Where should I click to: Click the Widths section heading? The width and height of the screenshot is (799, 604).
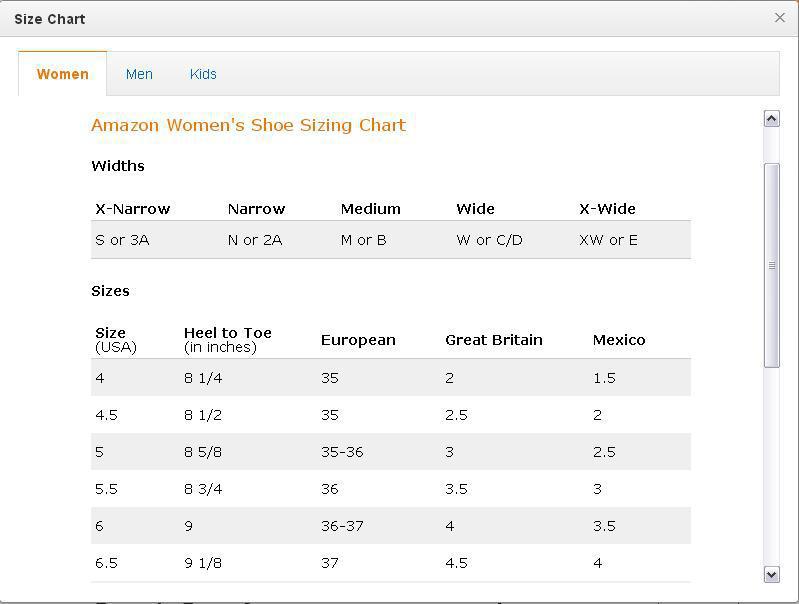118,166
